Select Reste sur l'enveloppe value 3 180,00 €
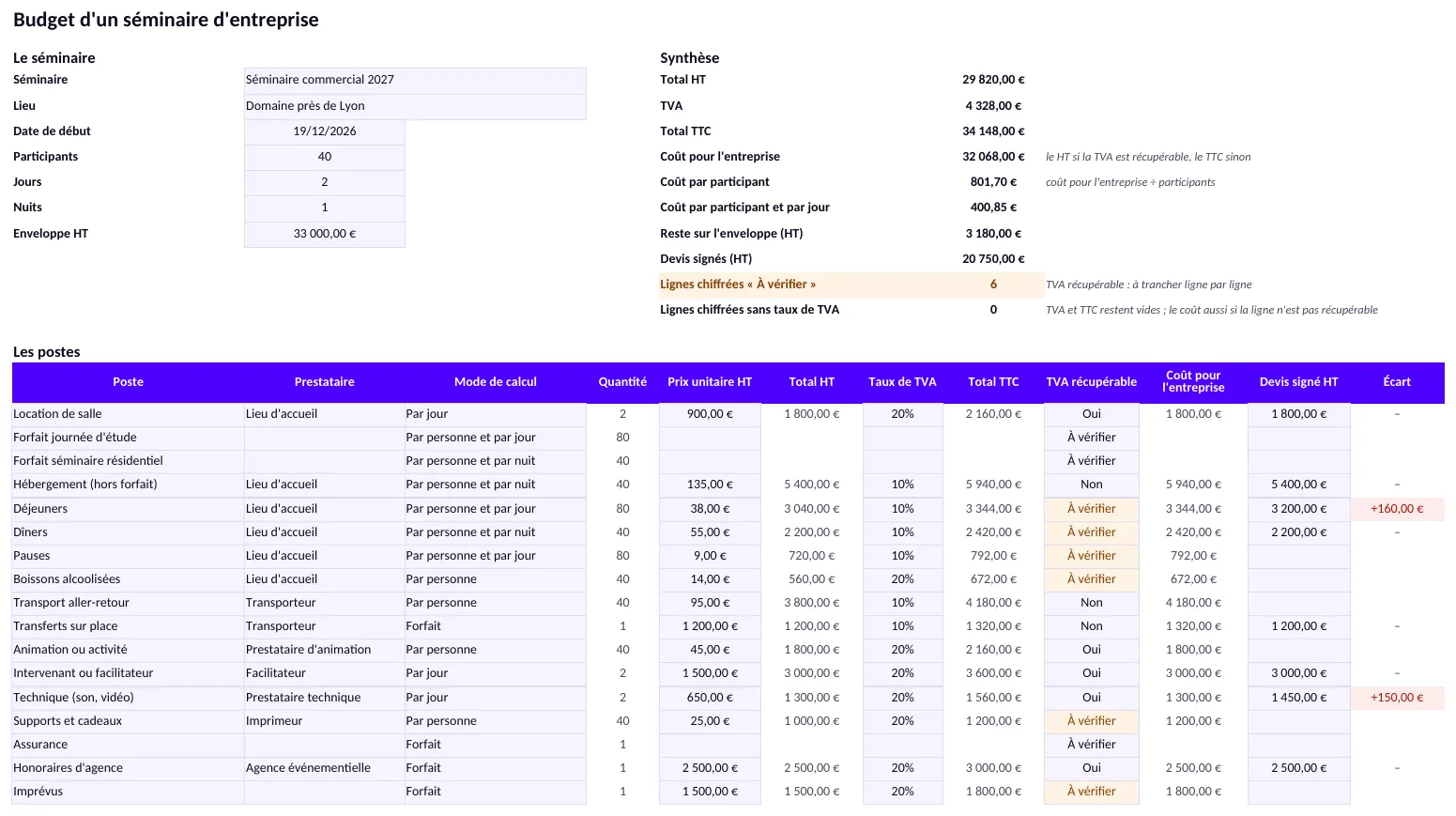1456x816 pixels. [x=993, y=234]
